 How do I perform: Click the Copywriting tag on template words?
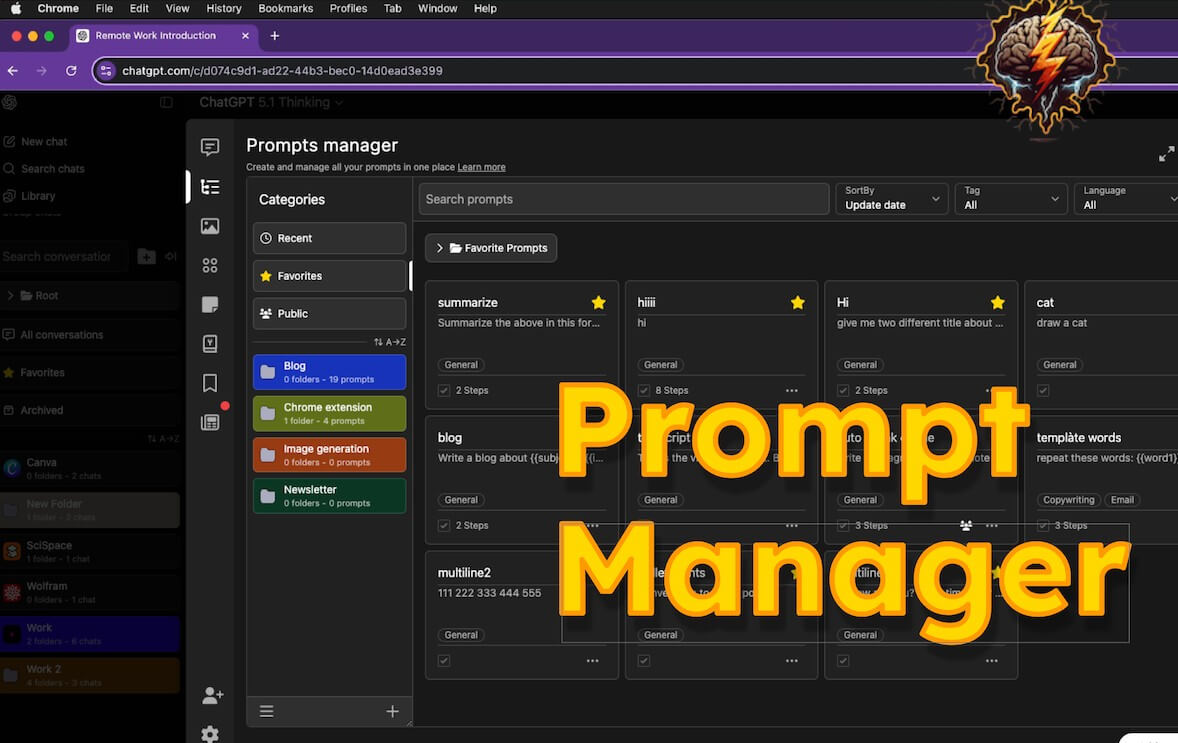click(1068, 500)
